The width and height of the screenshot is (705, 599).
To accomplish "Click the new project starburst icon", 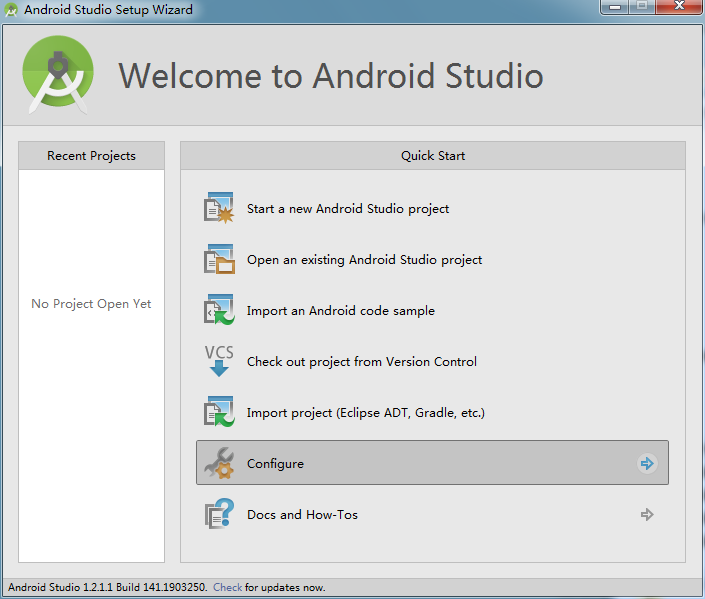I will pyautogui.click(x=219, y=208).
